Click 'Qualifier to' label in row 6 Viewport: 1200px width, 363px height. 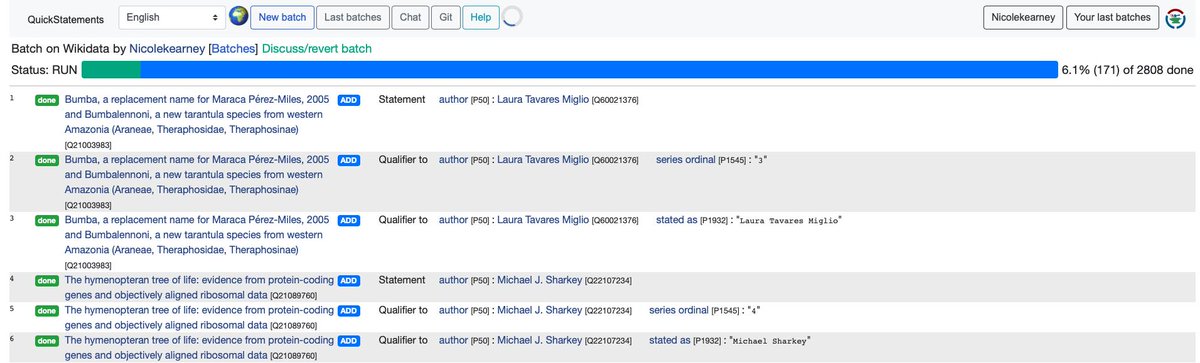(x=403, y=341)
